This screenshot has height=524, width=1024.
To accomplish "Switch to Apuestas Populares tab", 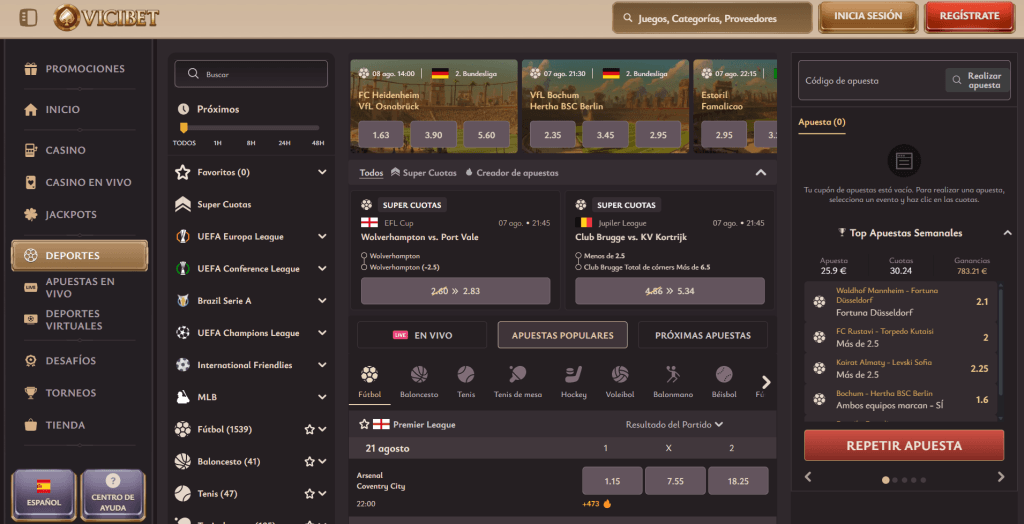I will pyautogui.click(x=562, y=335).
